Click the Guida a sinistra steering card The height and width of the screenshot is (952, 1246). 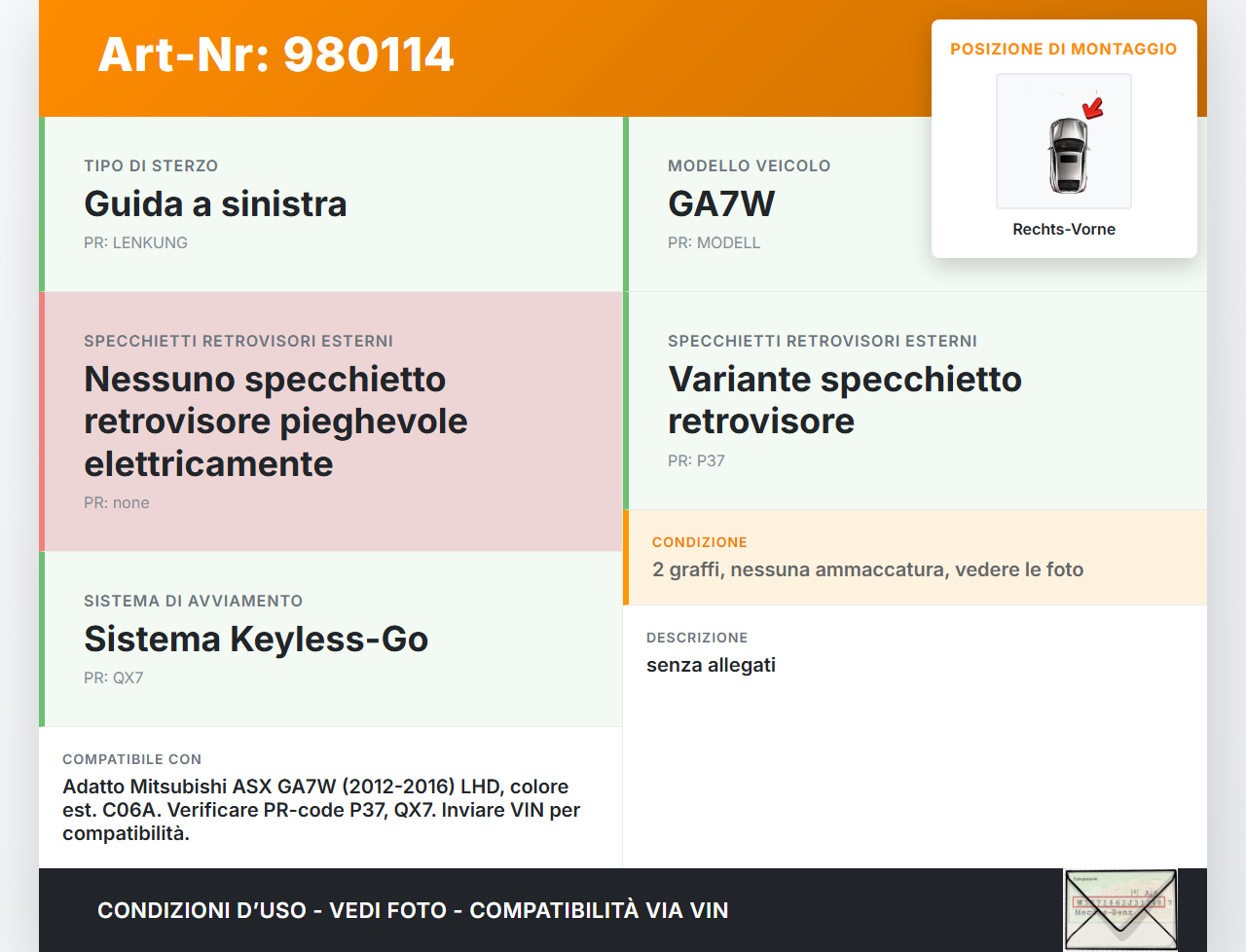click(x=331, y=204)
